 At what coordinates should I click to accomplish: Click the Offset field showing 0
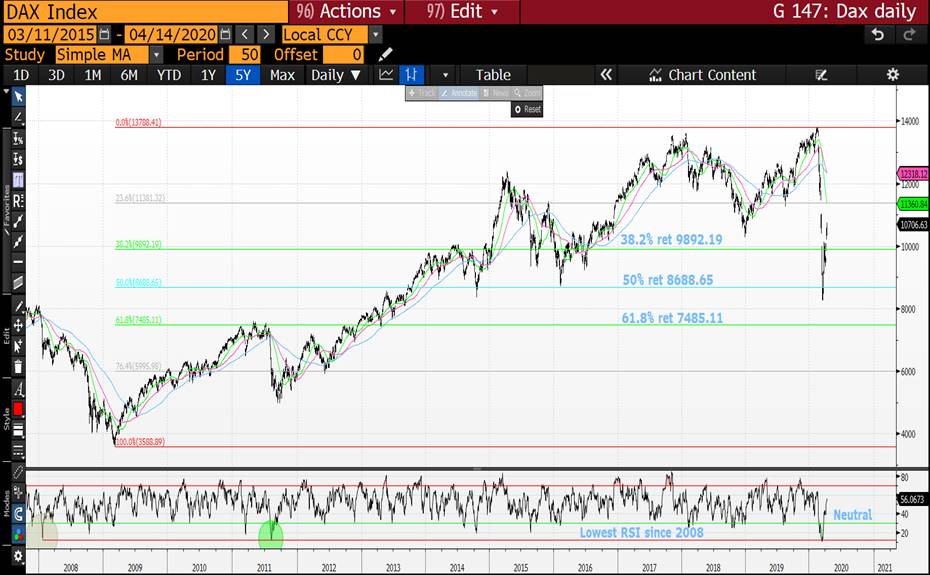tap(343, 55)
